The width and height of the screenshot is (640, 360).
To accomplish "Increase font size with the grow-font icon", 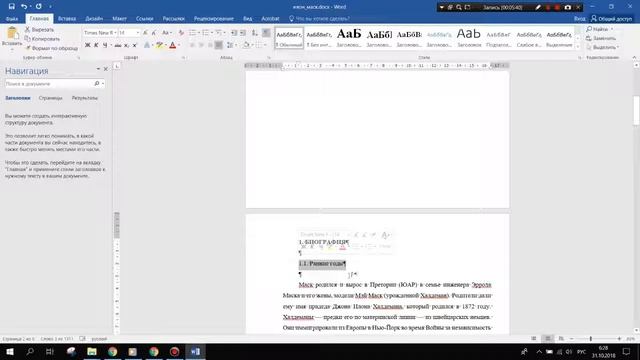I will 145,33.
